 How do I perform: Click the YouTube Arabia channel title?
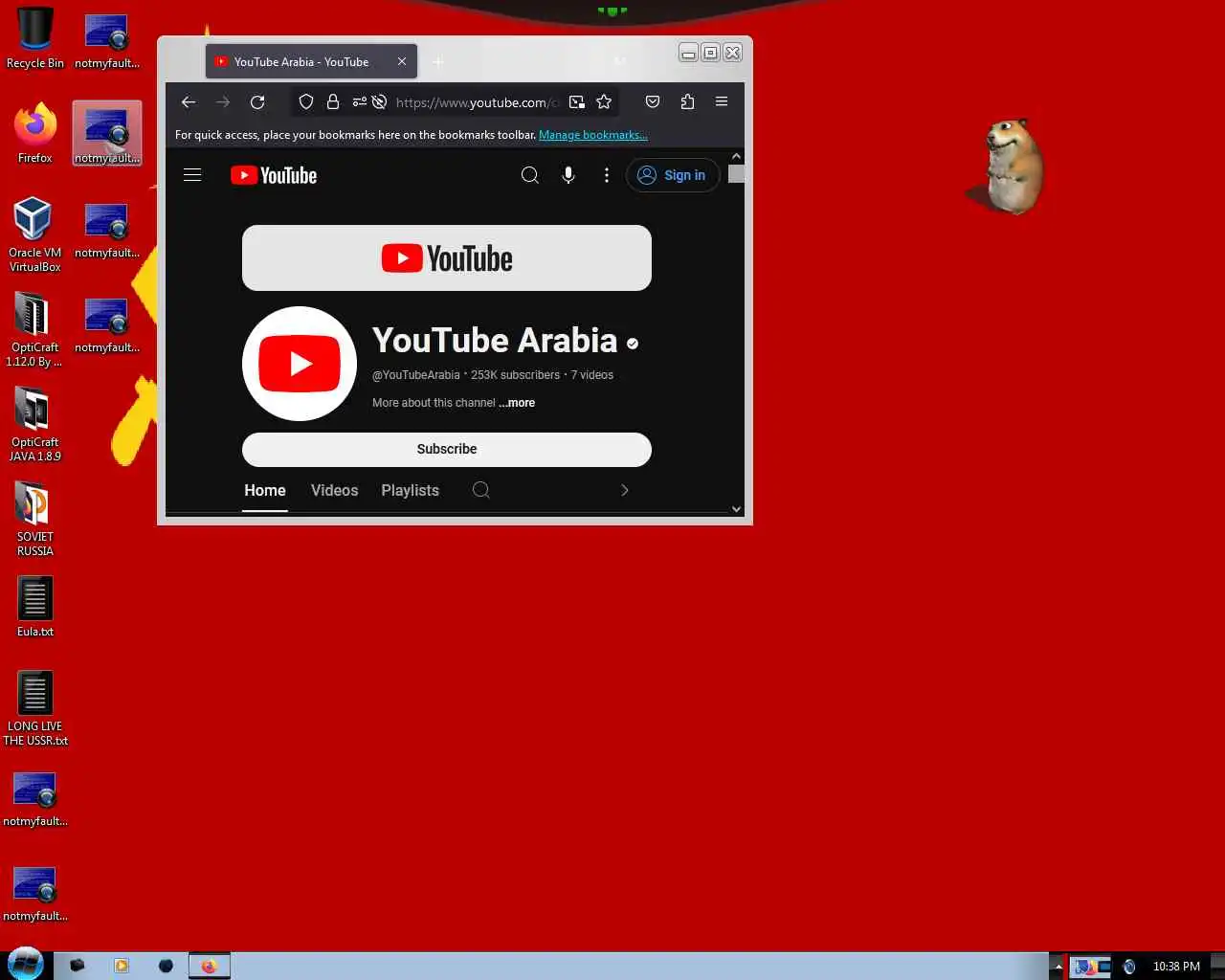point(495,341)
